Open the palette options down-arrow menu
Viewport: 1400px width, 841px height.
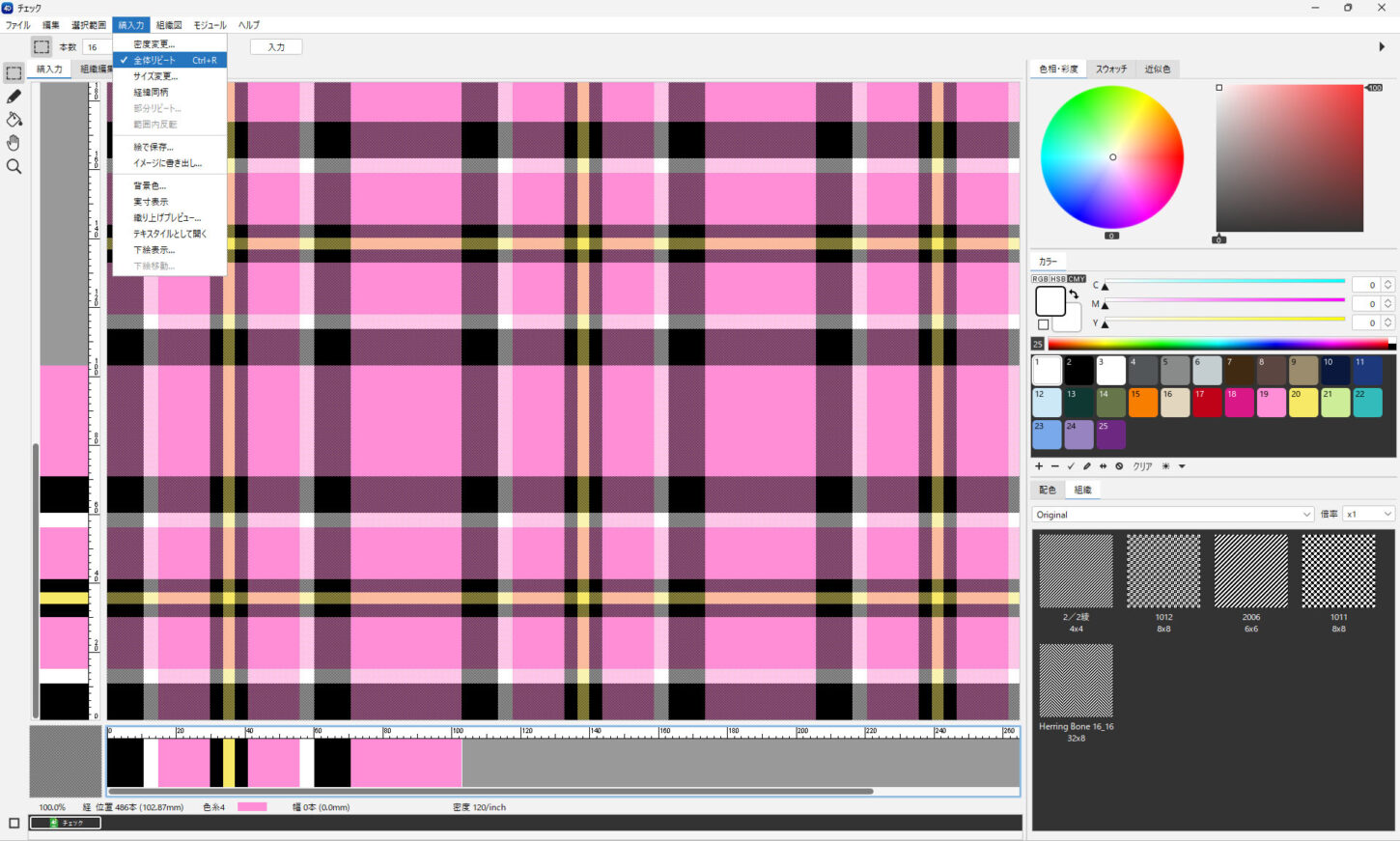1182,466
